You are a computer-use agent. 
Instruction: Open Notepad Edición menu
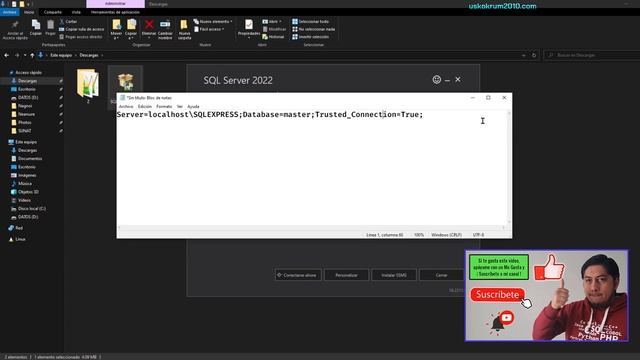click(x=145, y=106)
